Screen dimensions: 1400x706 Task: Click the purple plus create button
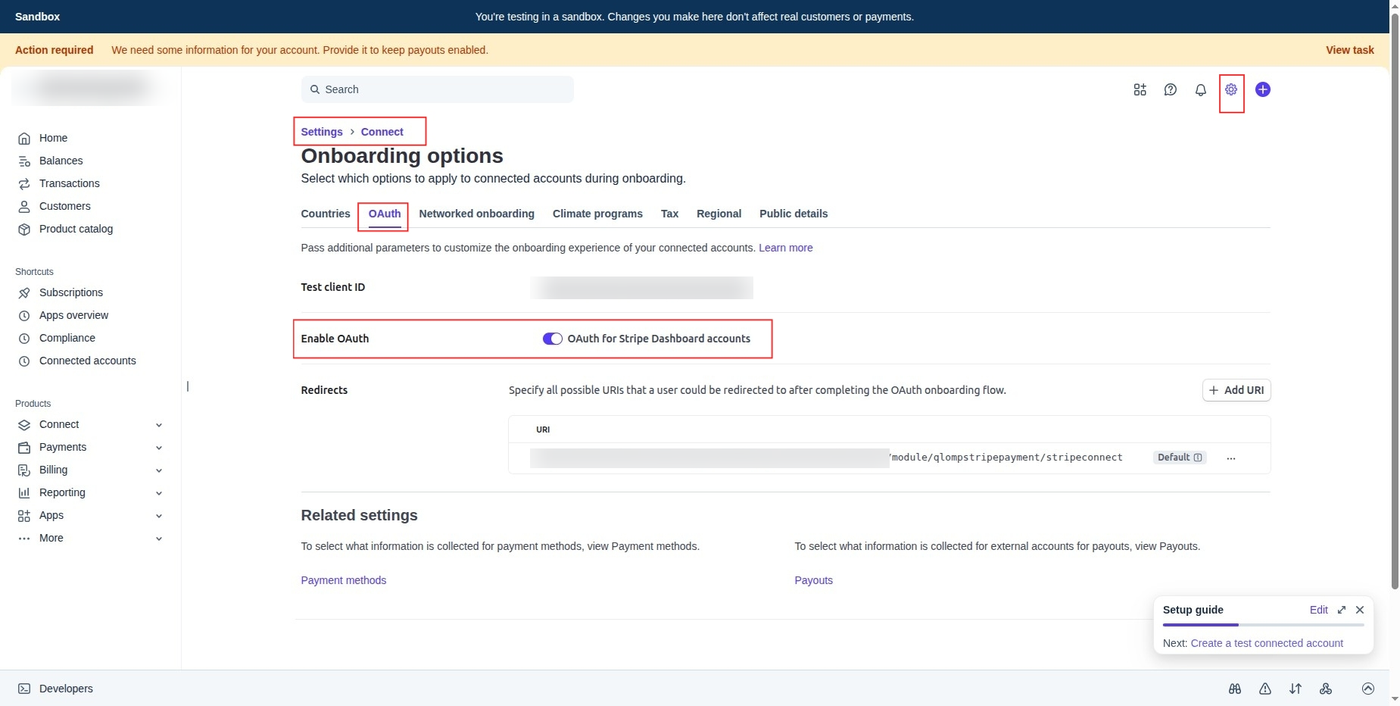pos(1263,90)
